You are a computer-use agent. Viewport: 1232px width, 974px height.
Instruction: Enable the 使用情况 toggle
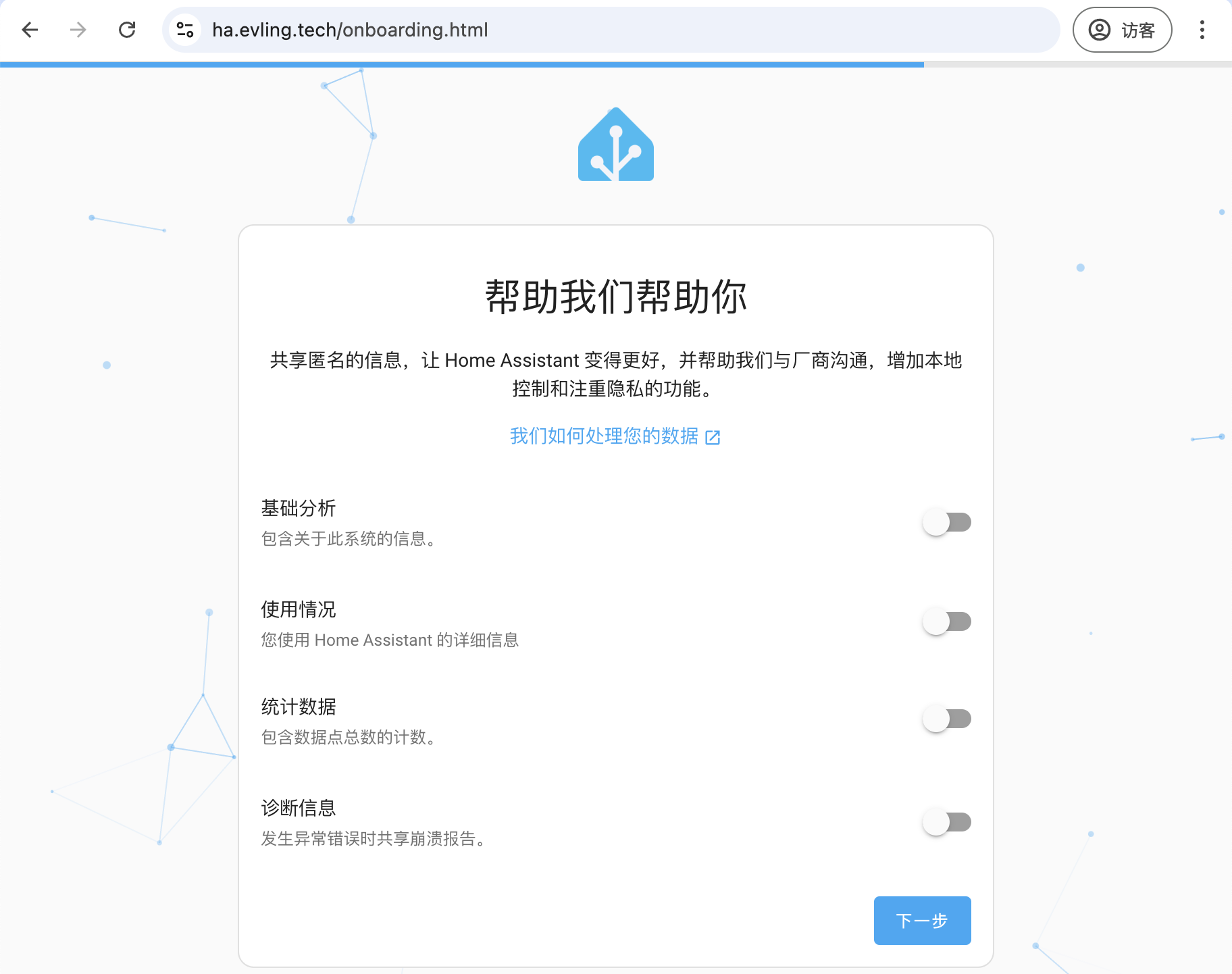tap(947, 621)
